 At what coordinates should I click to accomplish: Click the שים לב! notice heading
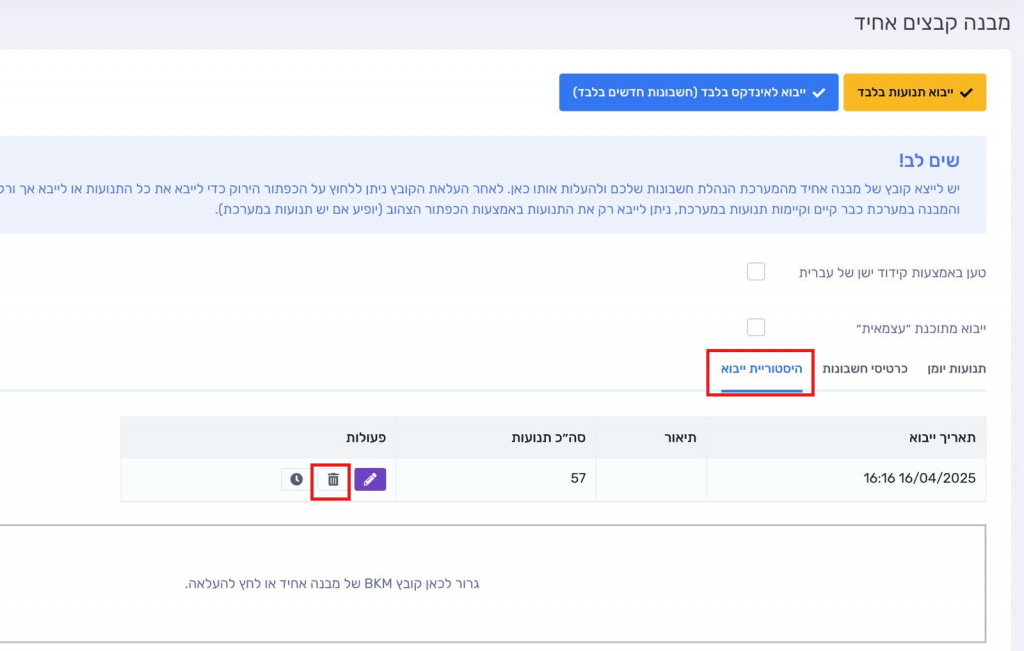[x=928, y=161]
